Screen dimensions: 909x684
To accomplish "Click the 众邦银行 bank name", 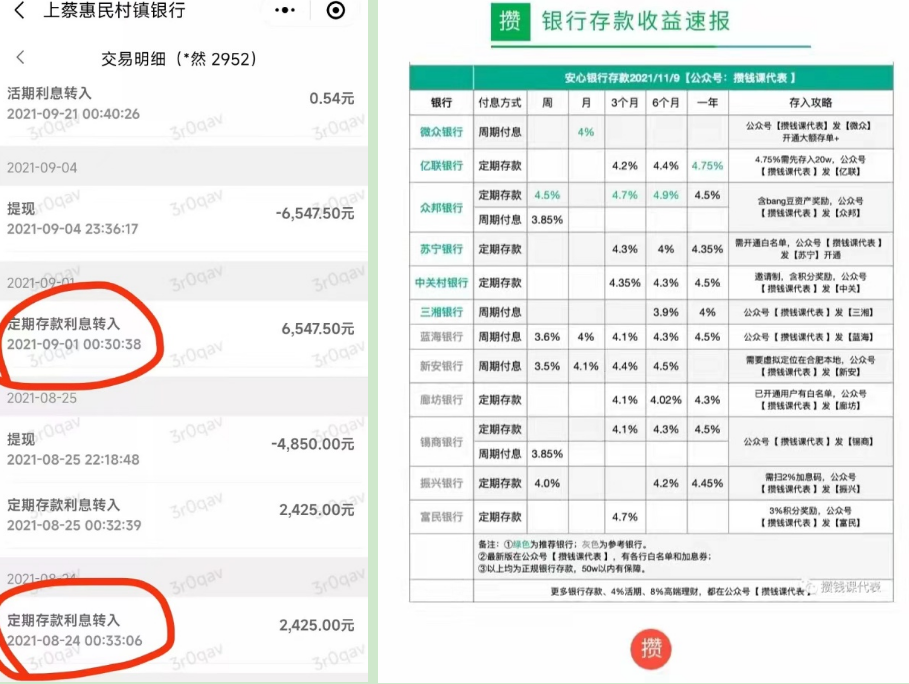I will pos(441,208).
